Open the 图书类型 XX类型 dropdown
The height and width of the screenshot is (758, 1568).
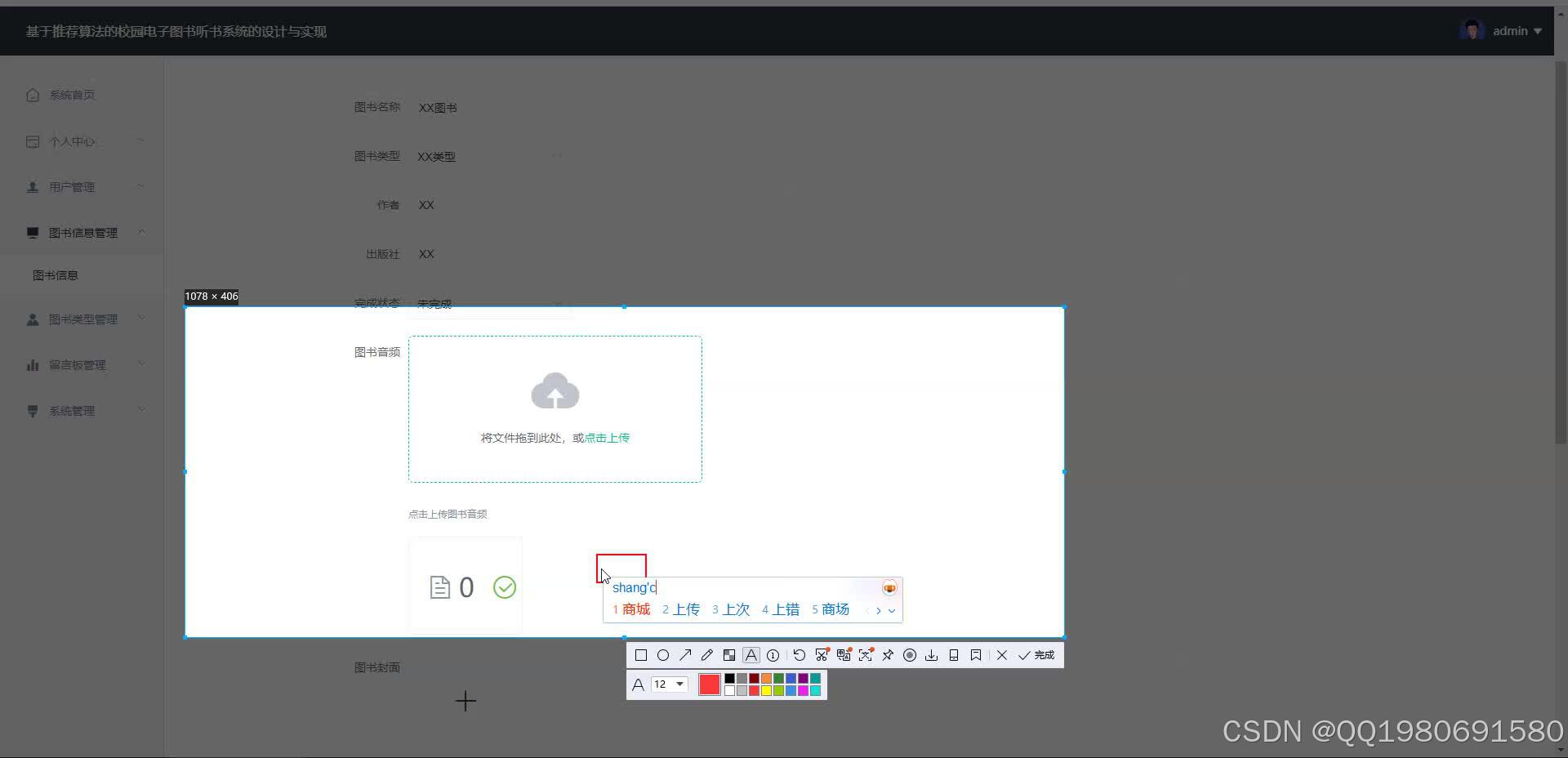[490, 156]
